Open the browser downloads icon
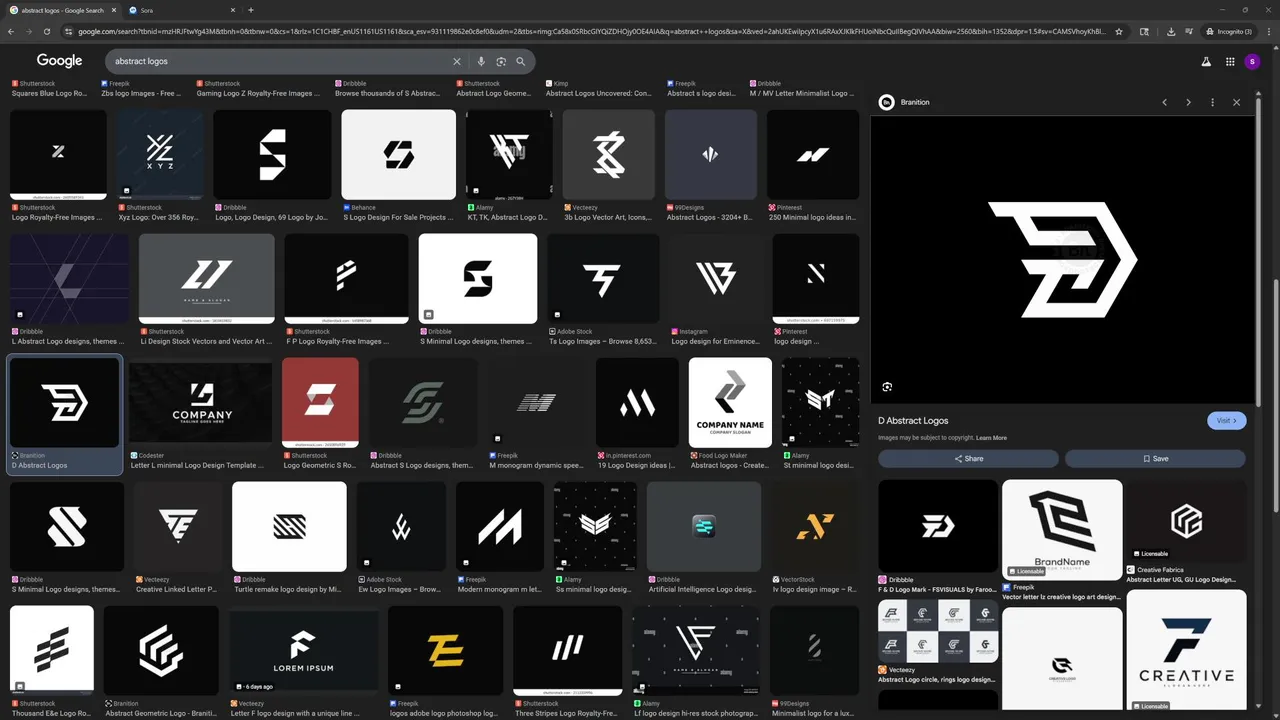Viewport: 1280px width, 720px height. [1171, 31]
